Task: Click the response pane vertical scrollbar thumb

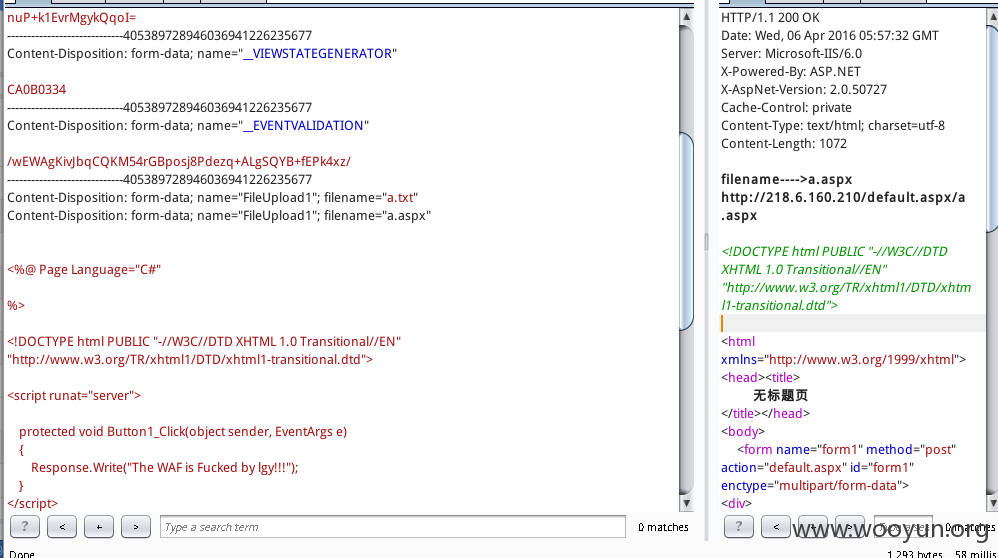Action: (x=992, y=130)
